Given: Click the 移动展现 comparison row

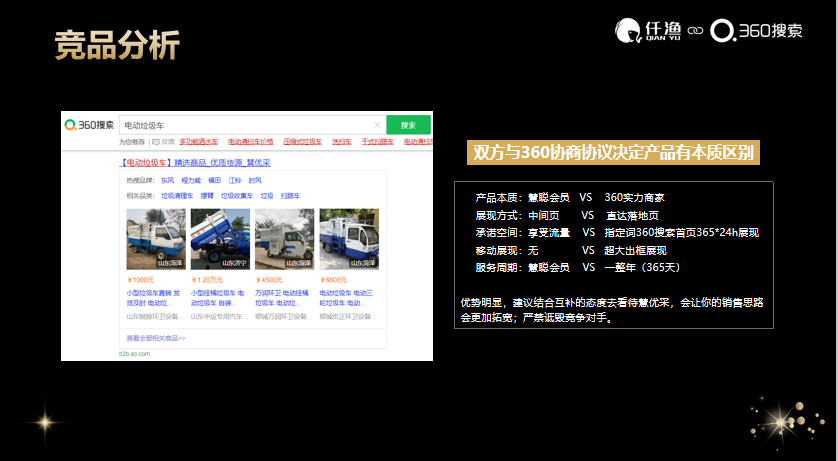Looking at the screenshot, I should click(x=571, y=251).
